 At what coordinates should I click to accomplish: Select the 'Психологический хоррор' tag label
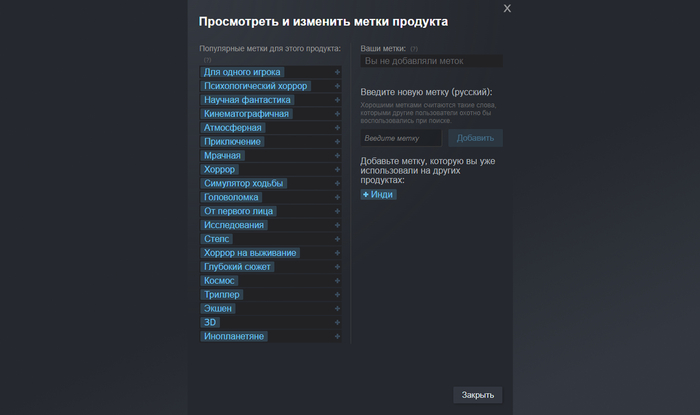pos(255,86)
